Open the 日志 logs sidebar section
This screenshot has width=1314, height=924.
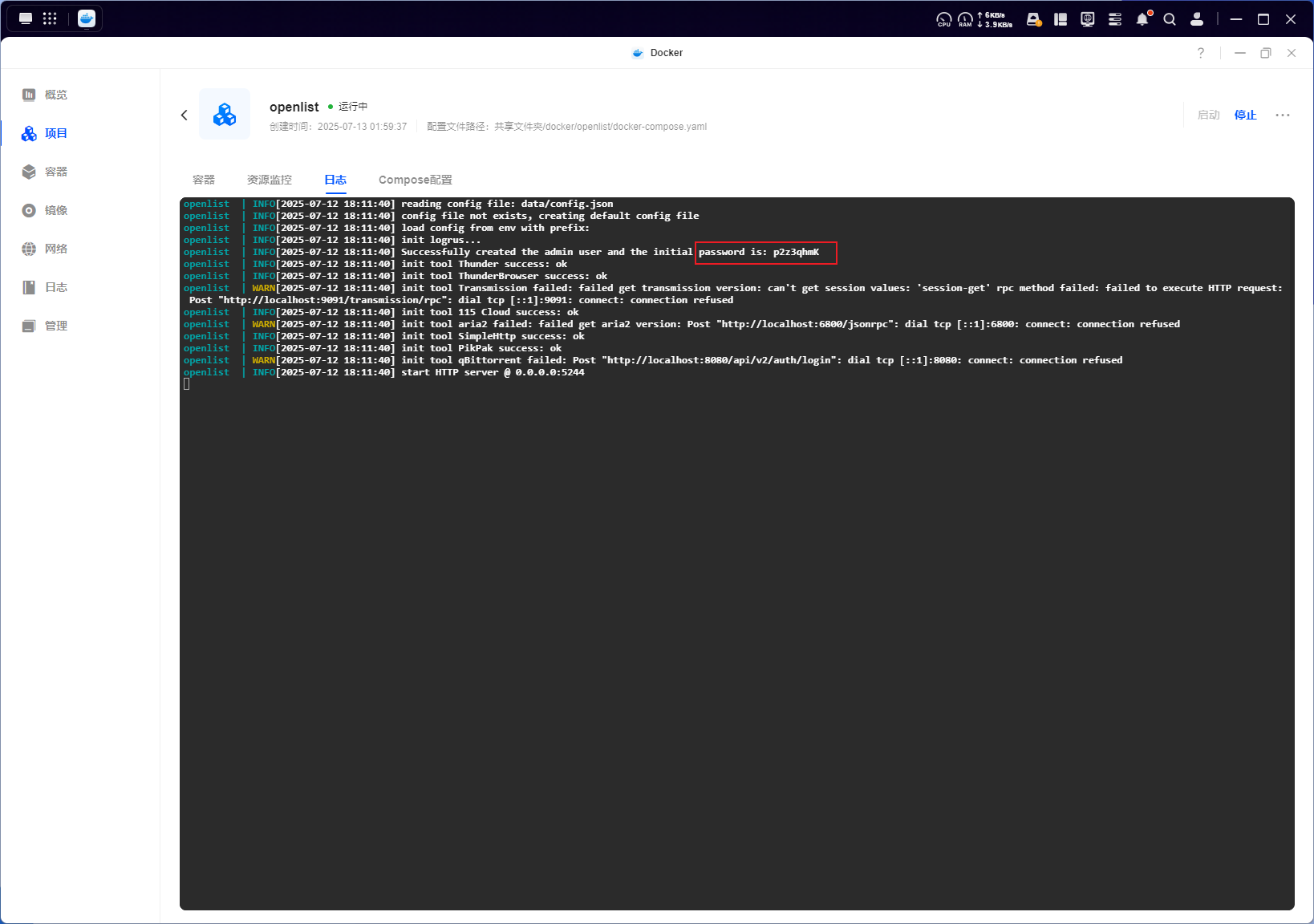(46, 287)
